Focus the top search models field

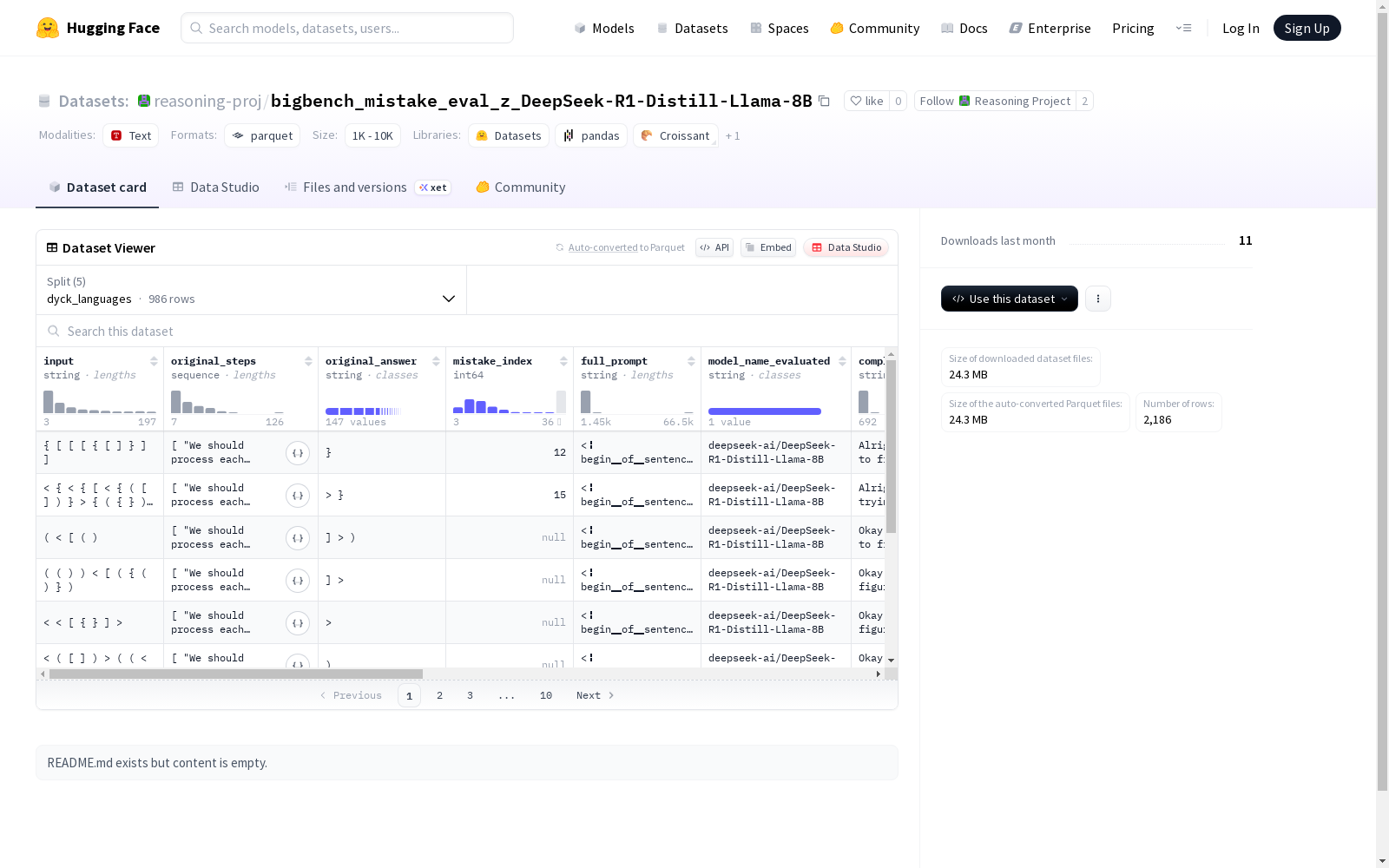pos(347,28)
